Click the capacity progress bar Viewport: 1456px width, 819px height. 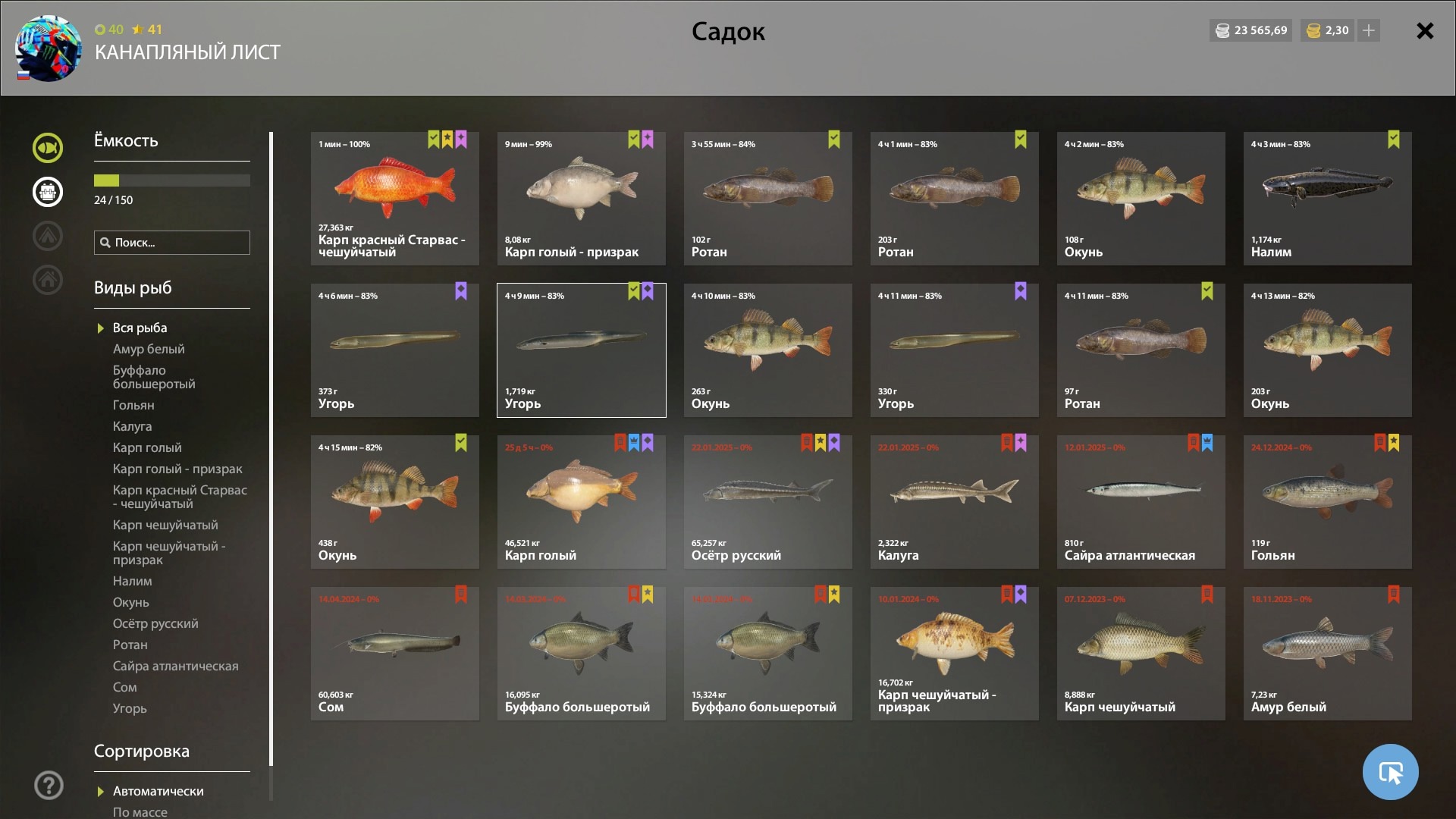click(172, 180)
